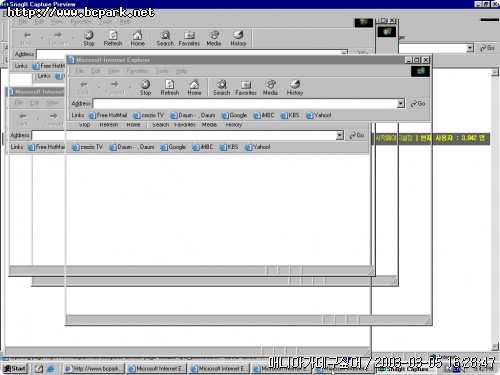This screenshot has height=375, width=500.
Task: Open KBS link in front window Links bar
Action: click(x=290, y=115)
